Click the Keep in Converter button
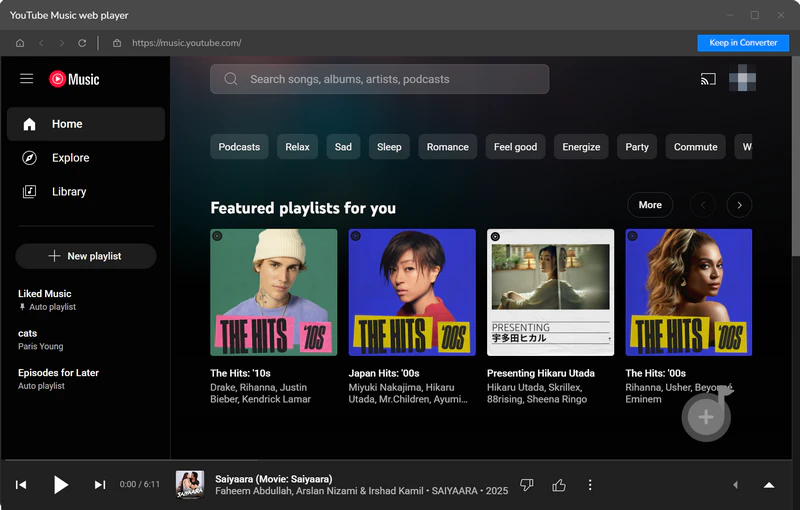Viewport: 800px width, 510px height. (x=743, y=43)
